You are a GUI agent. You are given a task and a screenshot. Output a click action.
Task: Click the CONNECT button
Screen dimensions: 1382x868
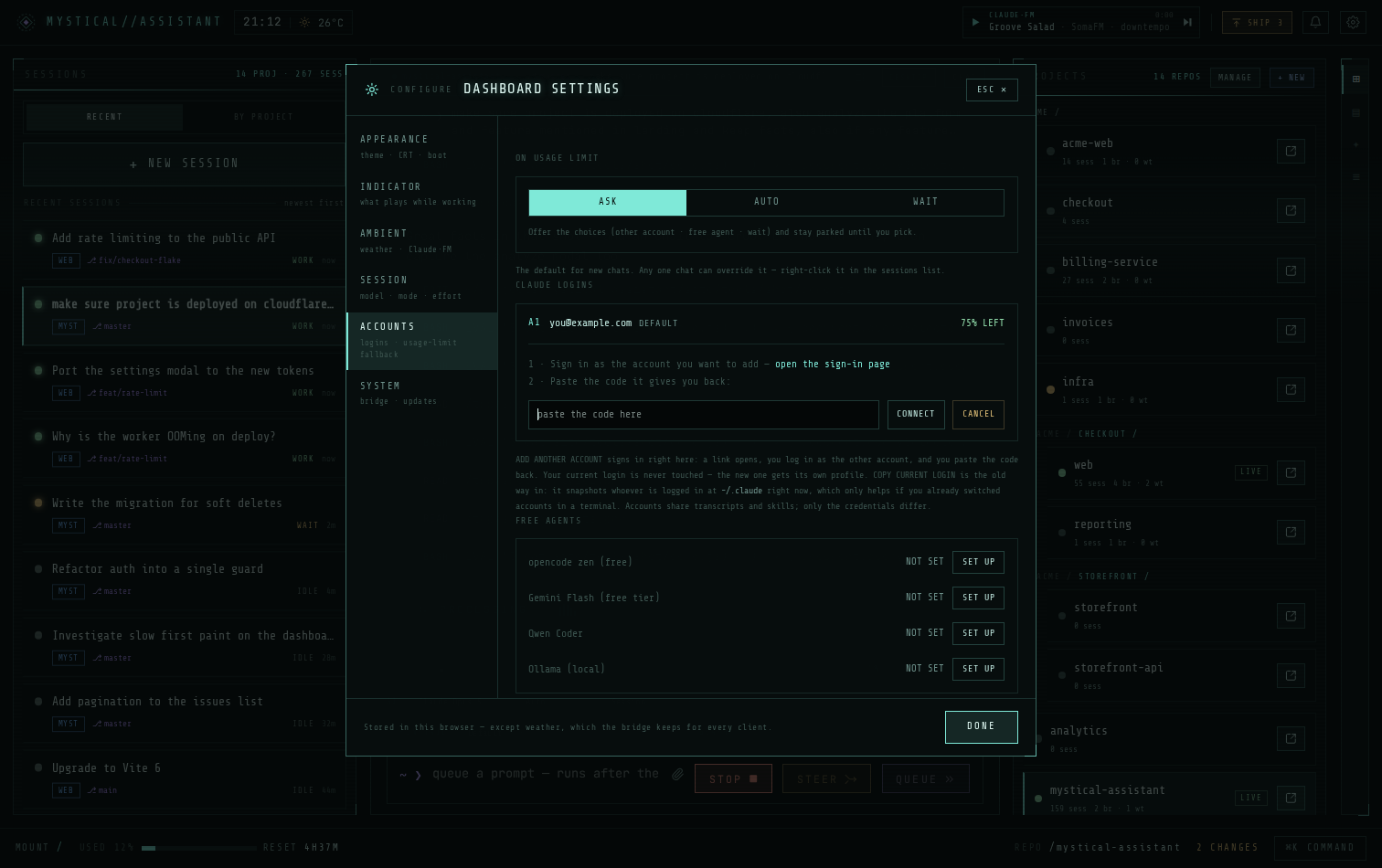click(x=916, y=415)
